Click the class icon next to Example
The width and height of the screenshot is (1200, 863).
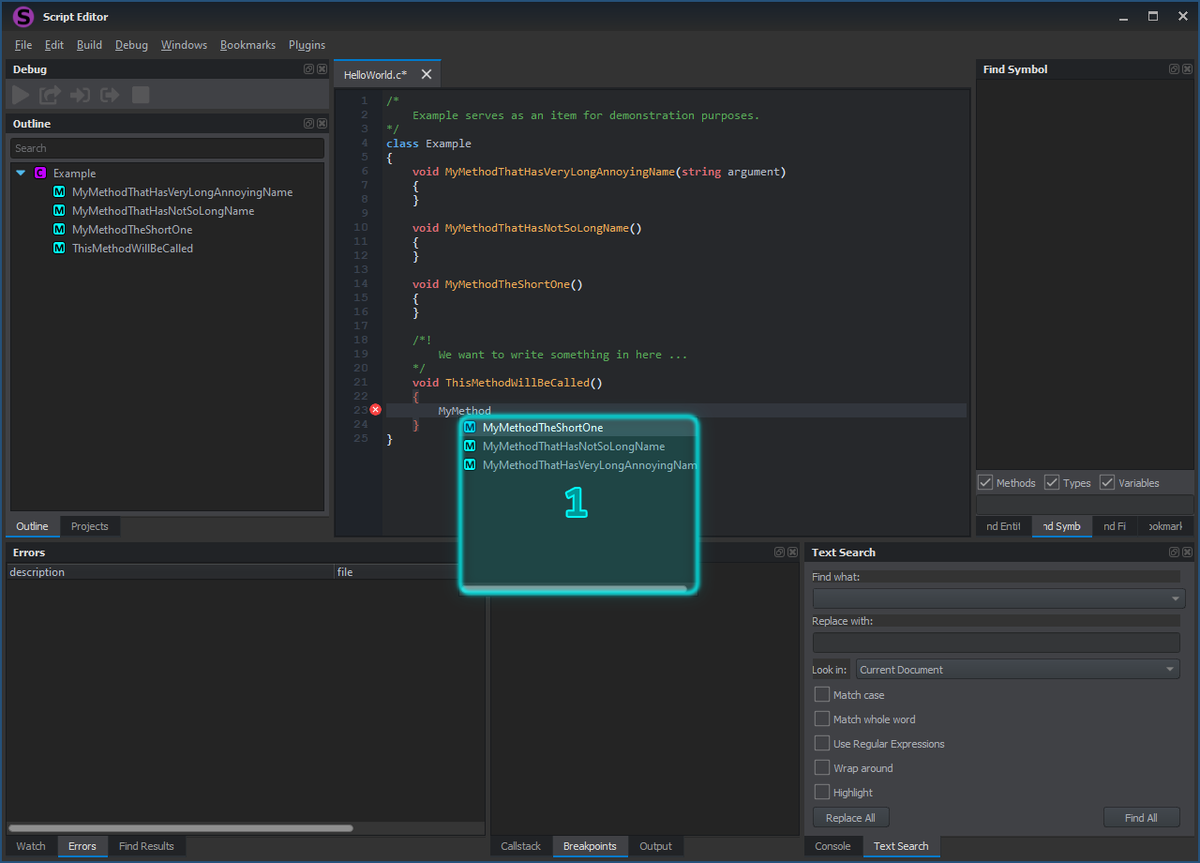pos(40,172)
